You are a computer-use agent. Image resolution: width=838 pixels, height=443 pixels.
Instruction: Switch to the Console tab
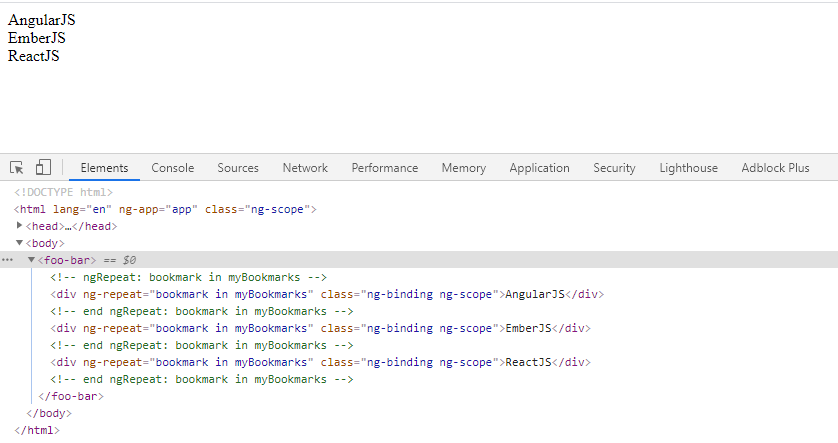point(173,168)
